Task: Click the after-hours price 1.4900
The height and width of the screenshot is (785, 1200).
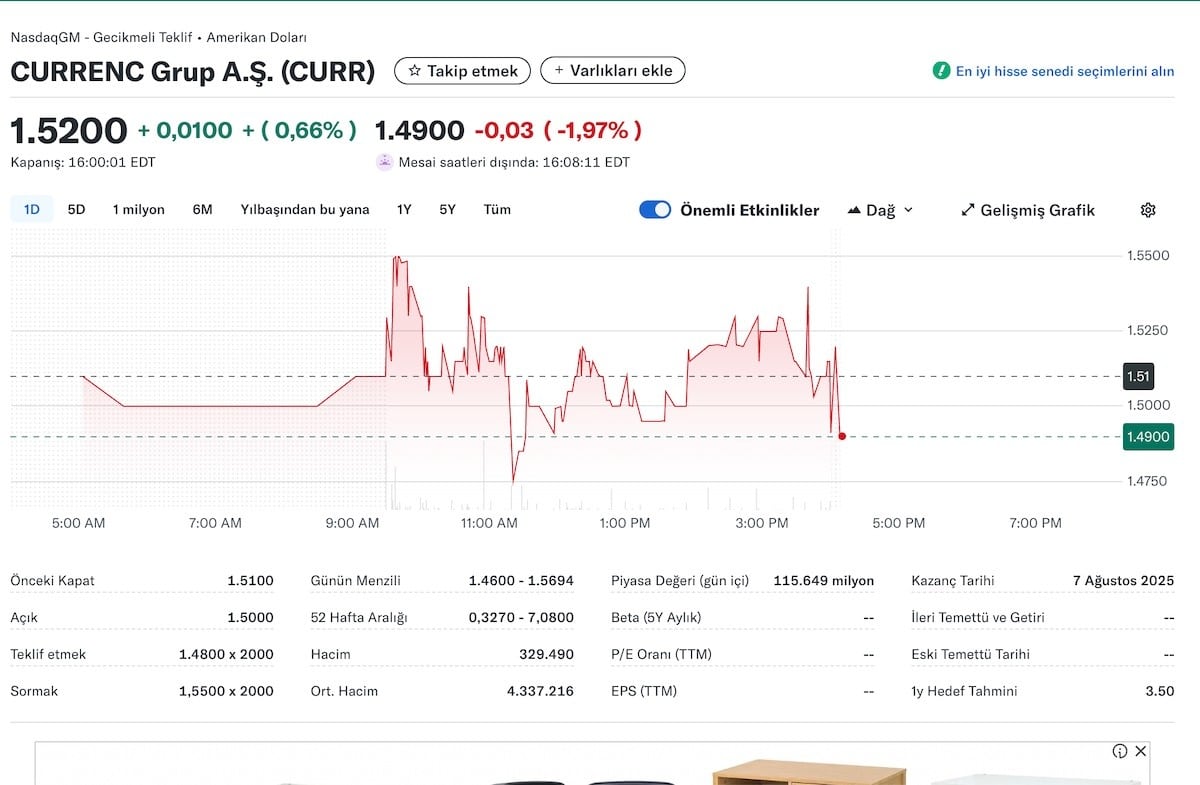Action: 419,131
